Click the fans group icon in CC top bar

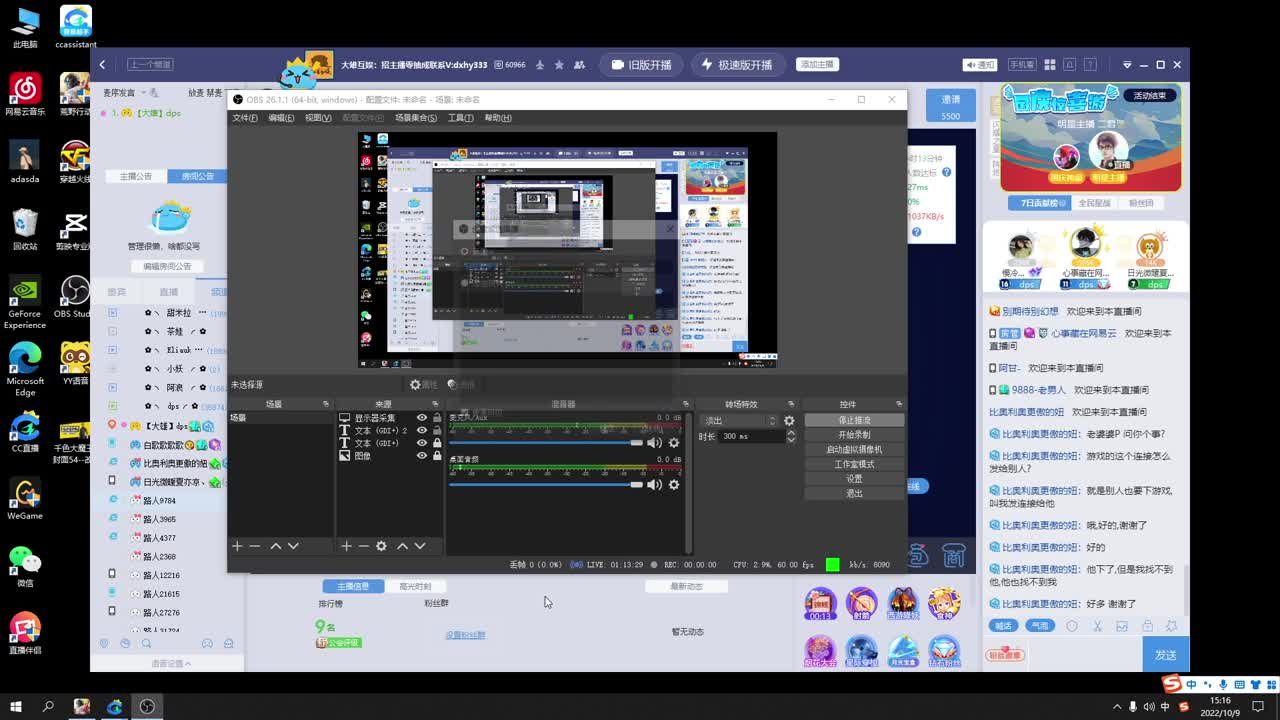[x=580, y=65]
